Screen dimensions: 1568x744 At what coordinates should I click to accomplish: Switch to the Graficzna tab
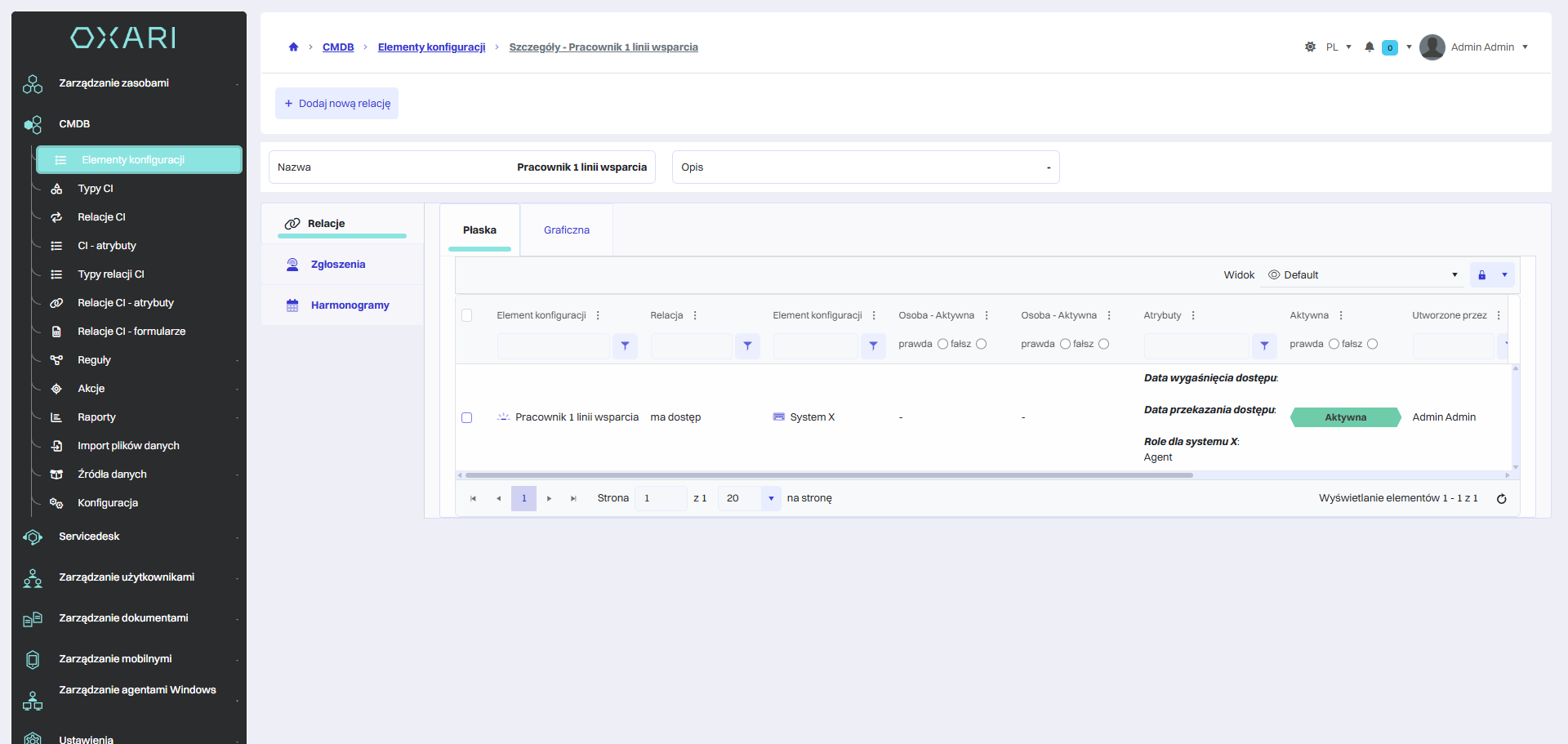tap(567, 230)
